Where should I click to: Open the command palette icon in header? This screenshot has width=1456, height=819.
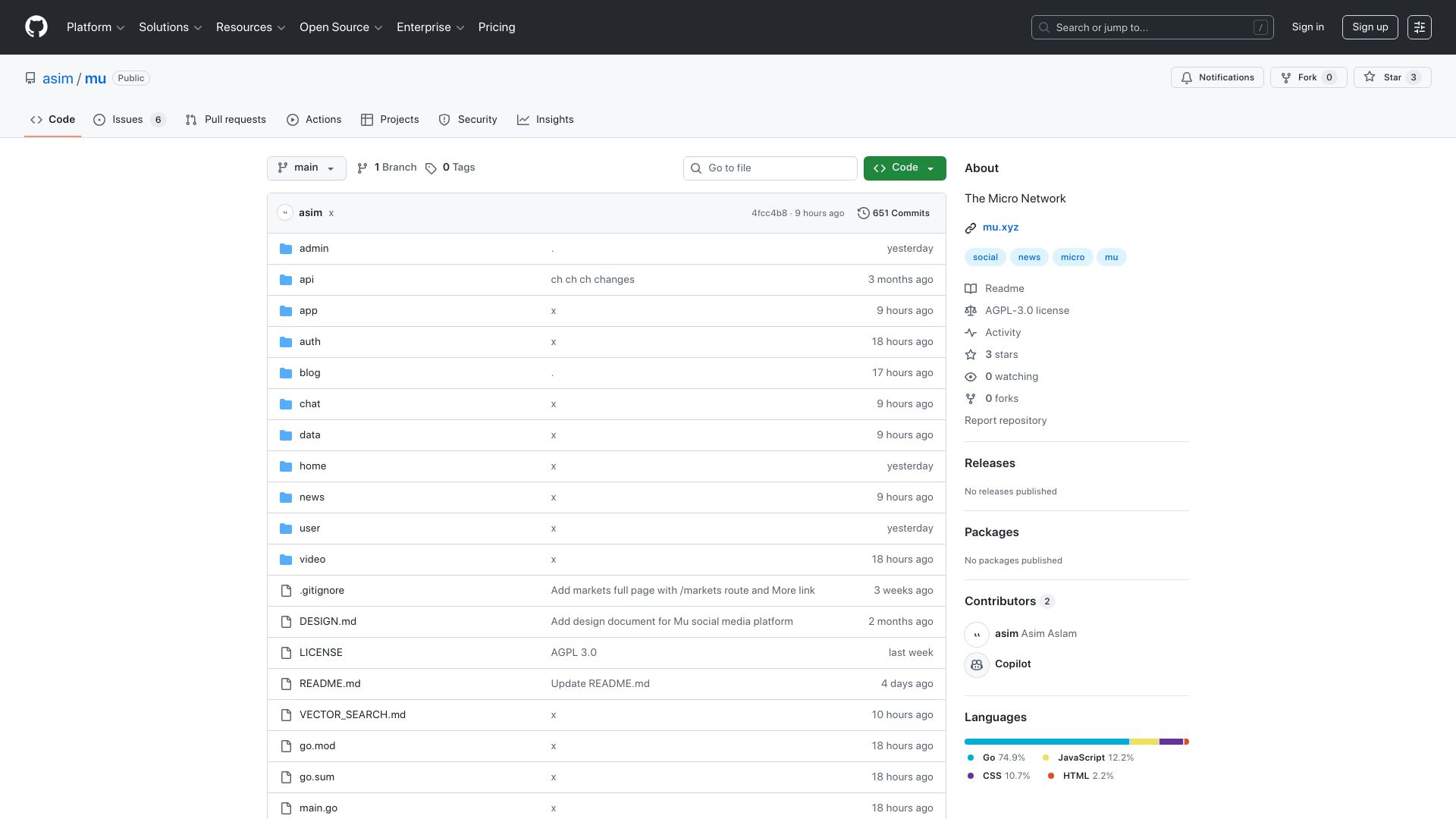1419,27
